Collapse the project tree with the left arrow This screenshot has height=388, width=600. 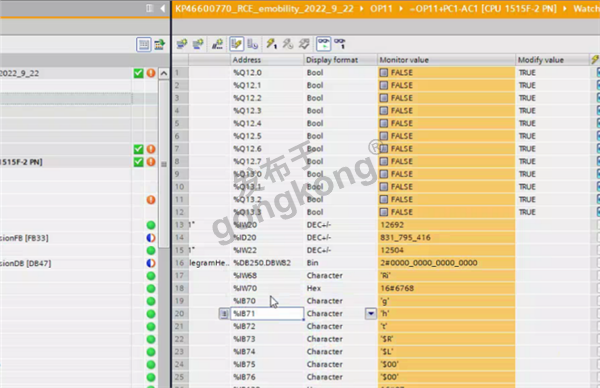(x=163, y=8)
